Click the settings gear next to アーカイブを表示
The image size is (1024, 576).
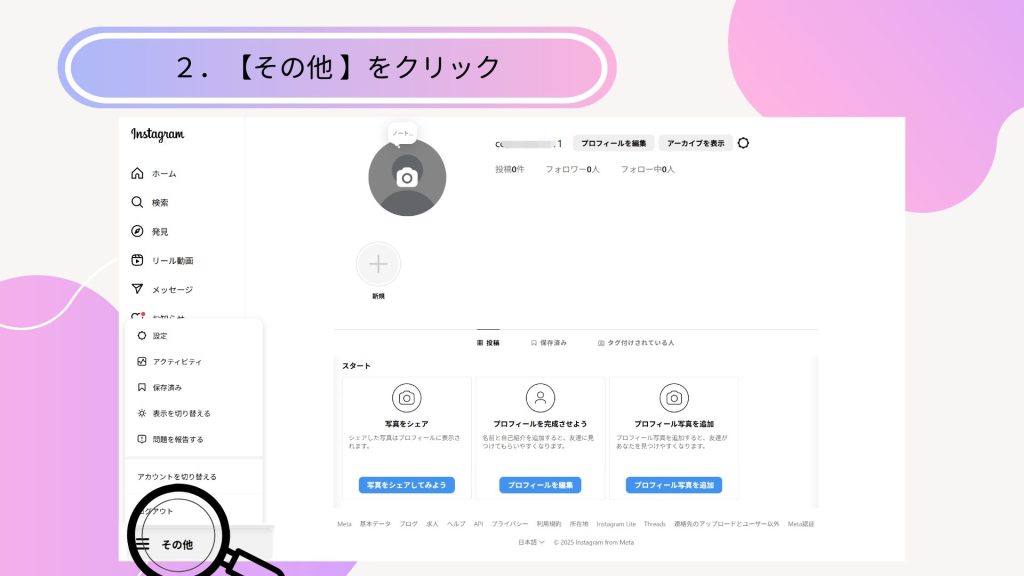click(x=743, y=143)
